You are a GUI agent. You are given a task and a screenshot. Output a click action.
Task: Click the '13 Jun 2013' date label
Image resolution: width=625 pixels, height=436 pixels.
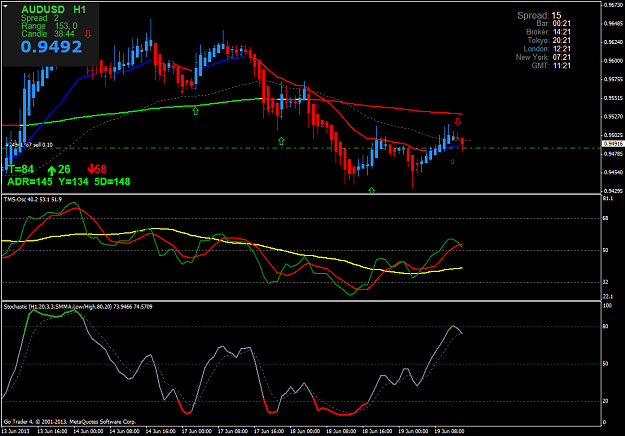pos(16,432)
